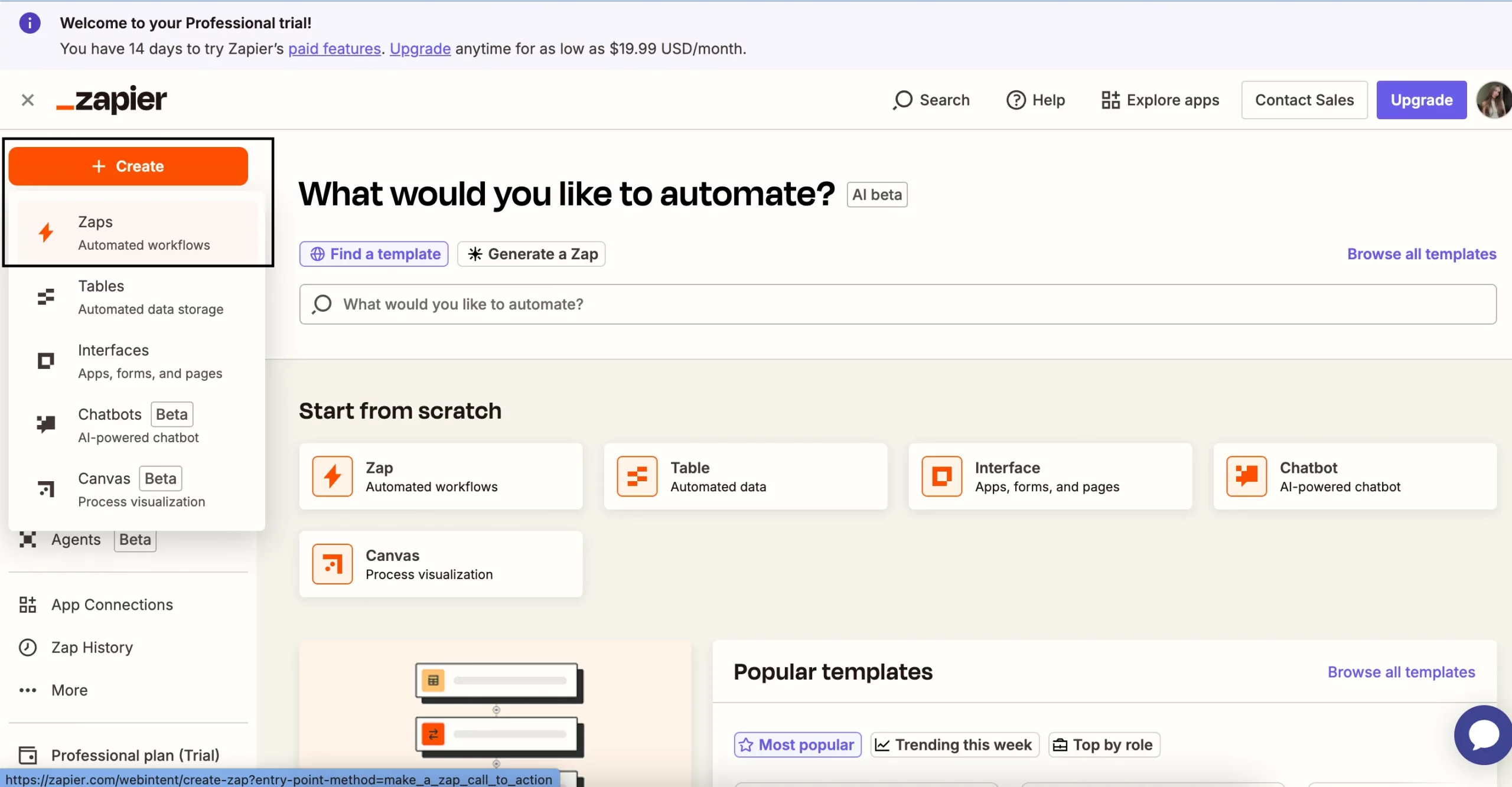Viewport: 1512px width, 787px height.
Task: Start a Chatbot from scratch card
Action: (x=1355, y=476)
